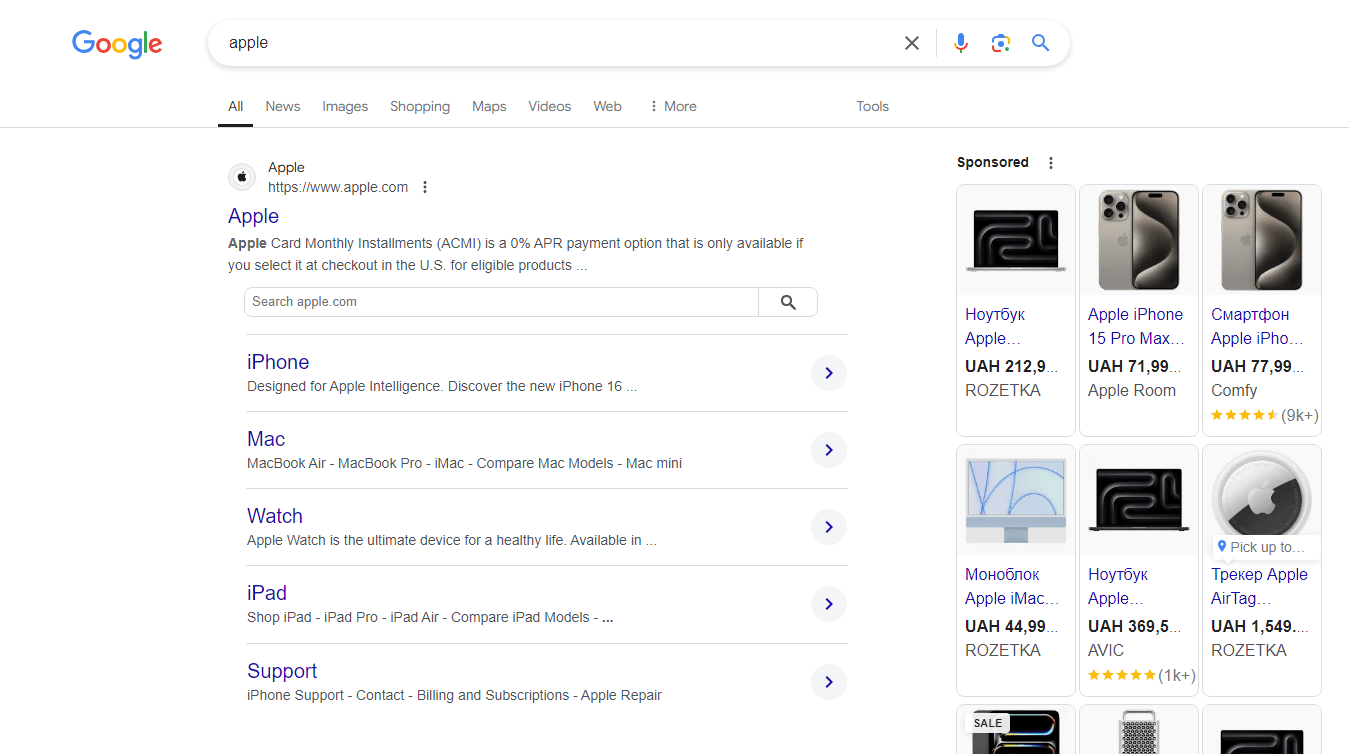
Task: Select the All results tab
Action: pyautogui.click(x=235, y=106)
